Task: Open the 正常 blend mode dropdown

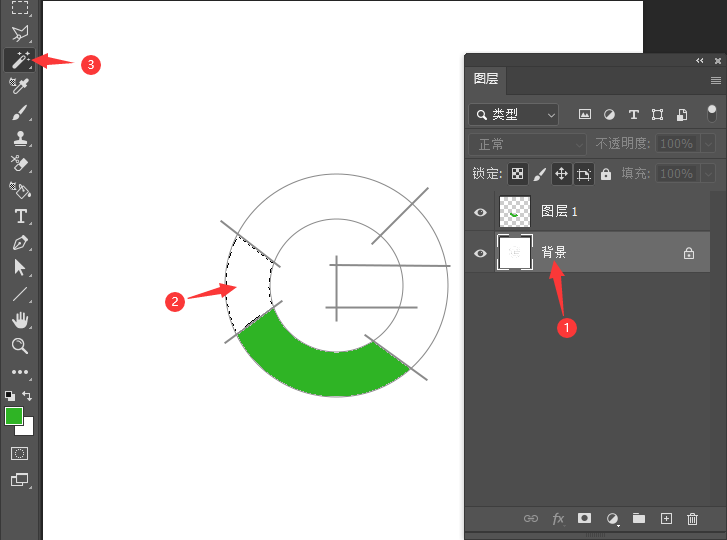Action: 528,144
